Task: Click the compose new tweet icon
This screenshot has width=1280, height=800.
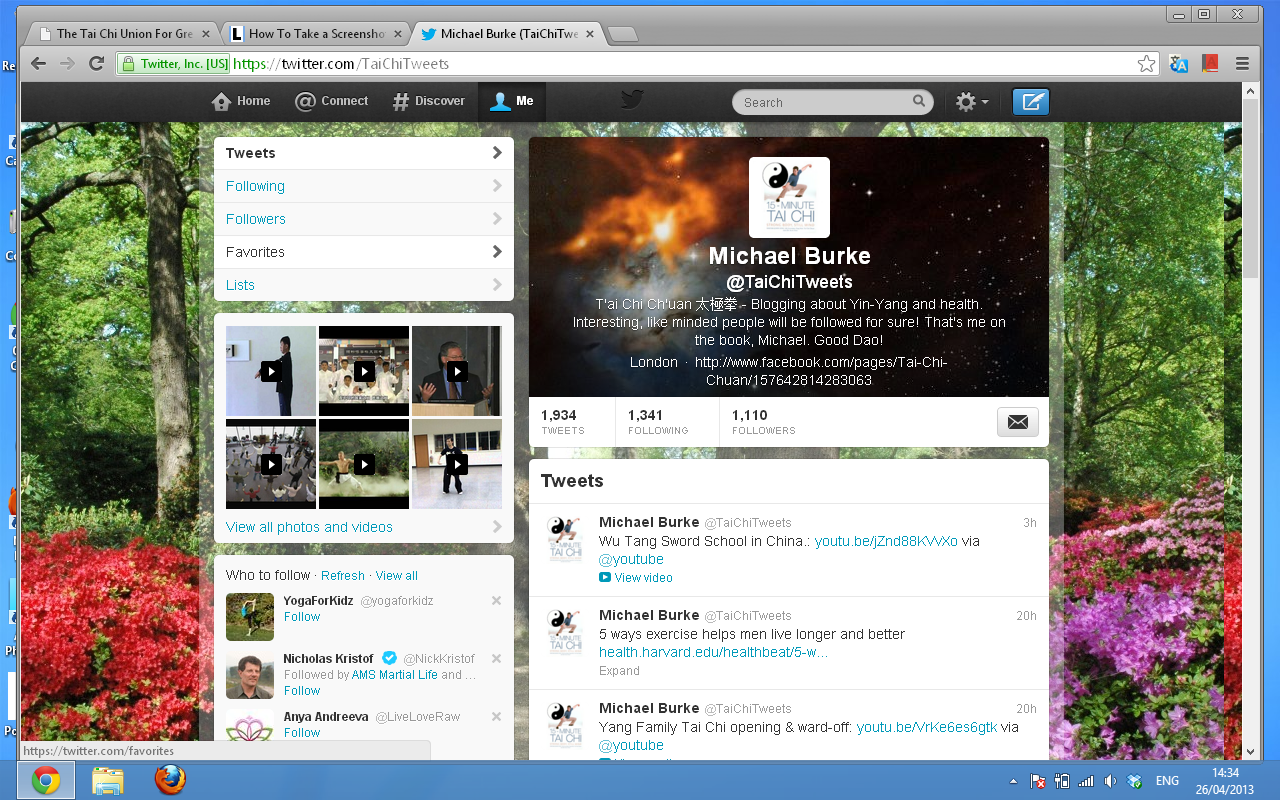Action: (x=1031, y=102)
